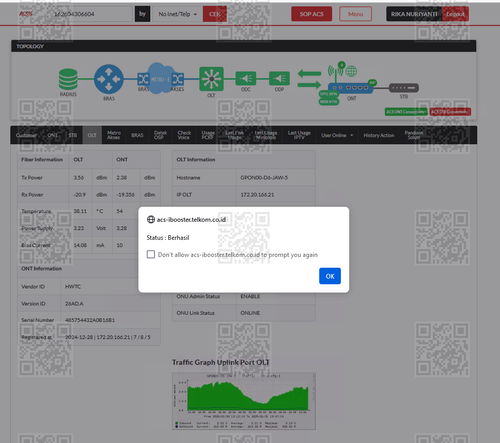Click the OLT temperature value 38.11
500x443 pixels.
(x=80, y=211)
